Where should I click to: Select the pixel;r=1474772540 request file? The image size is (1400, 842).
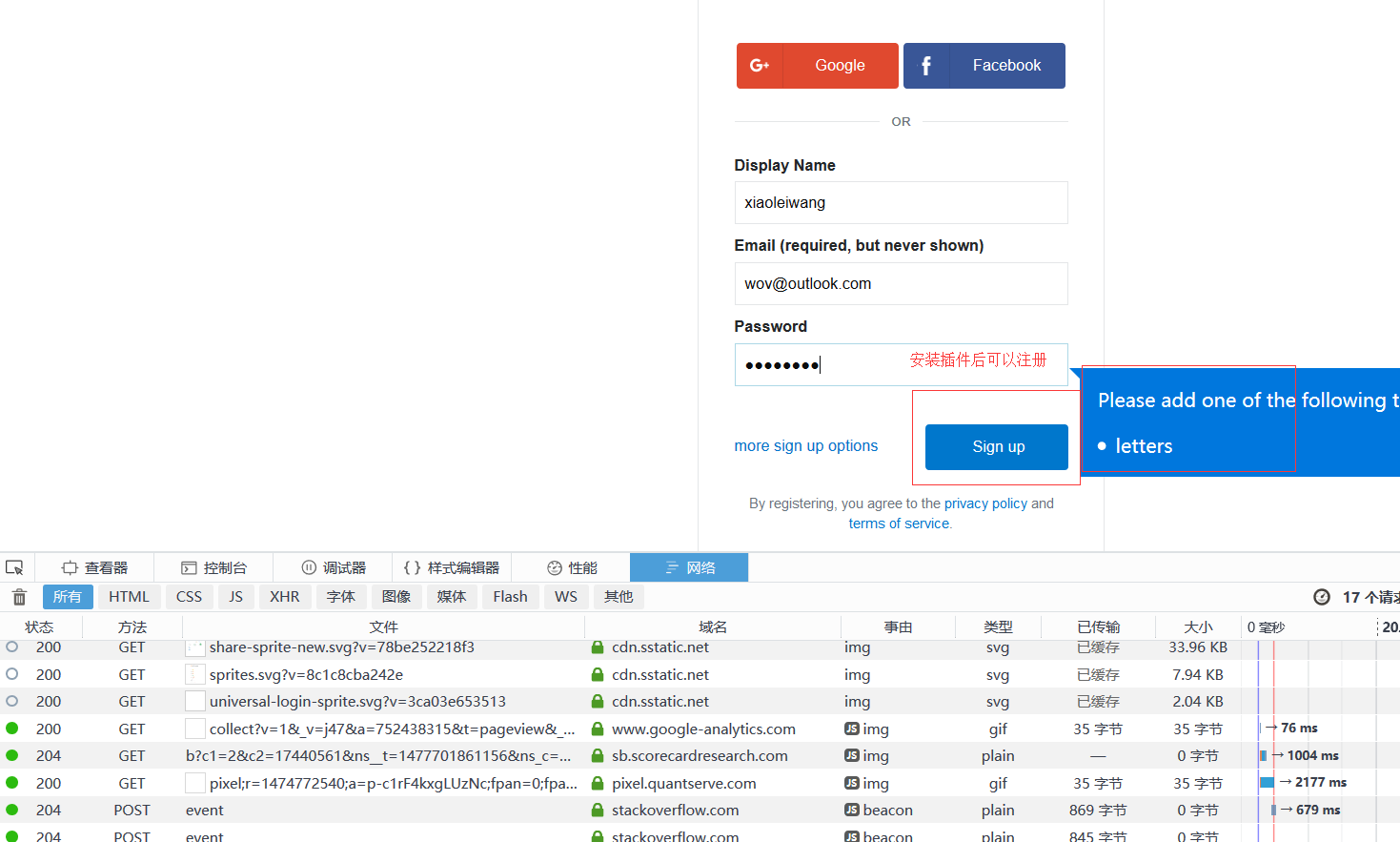(x=394, y=783)
